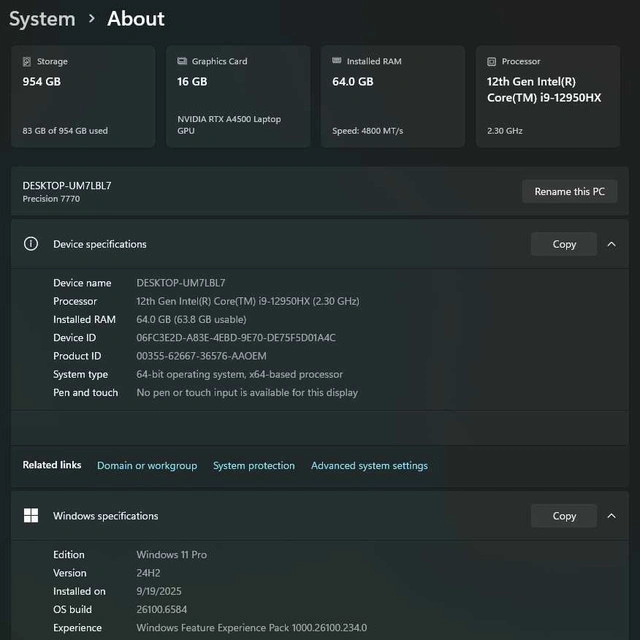Open the Domain or workgroup link
640x640 pixels.
pyautogui.click(x=147, y=466)
